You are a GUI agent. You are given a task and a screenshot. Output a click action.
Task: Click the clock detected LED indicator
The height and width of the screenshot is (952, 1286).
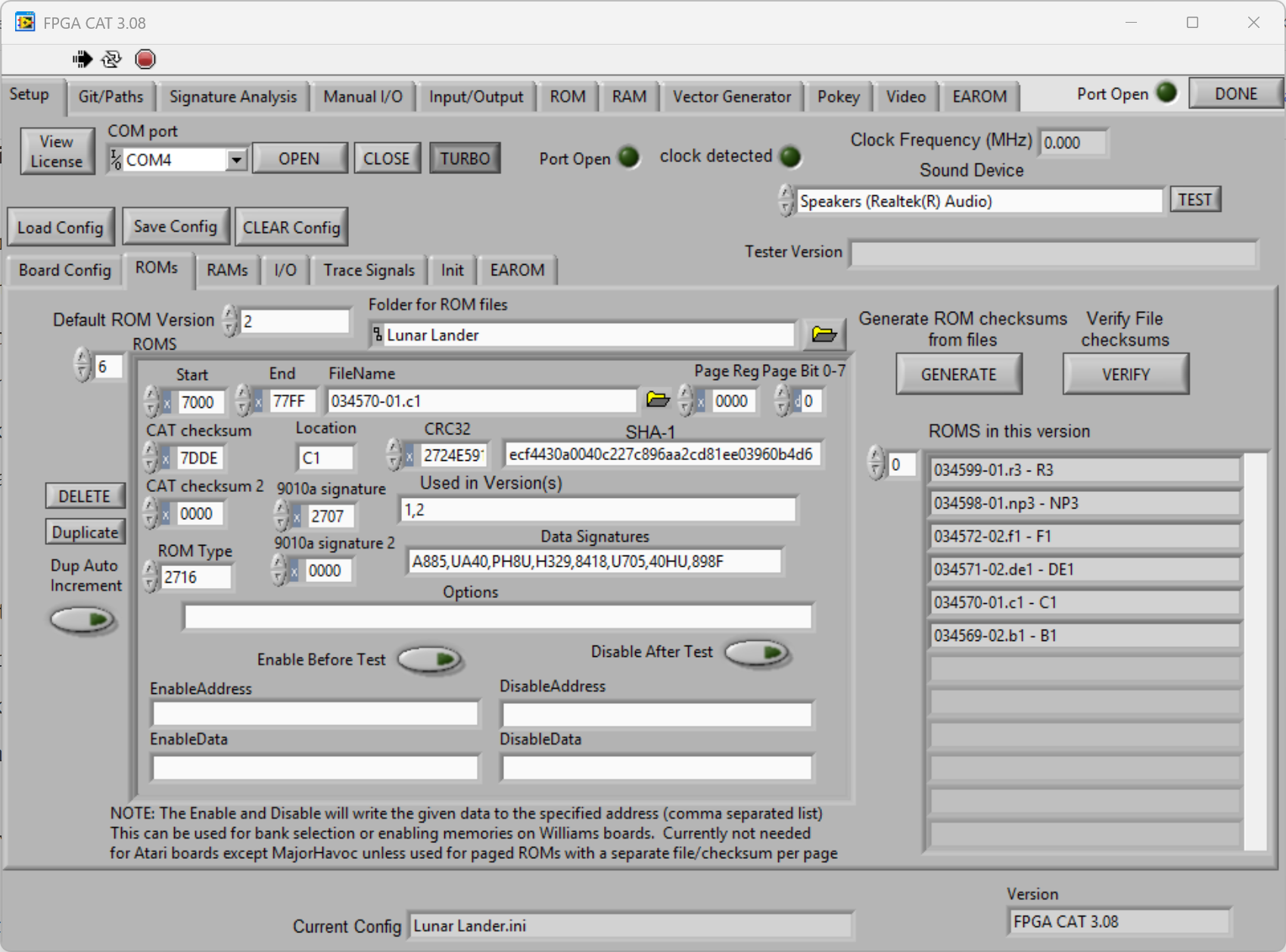[790, 157]
